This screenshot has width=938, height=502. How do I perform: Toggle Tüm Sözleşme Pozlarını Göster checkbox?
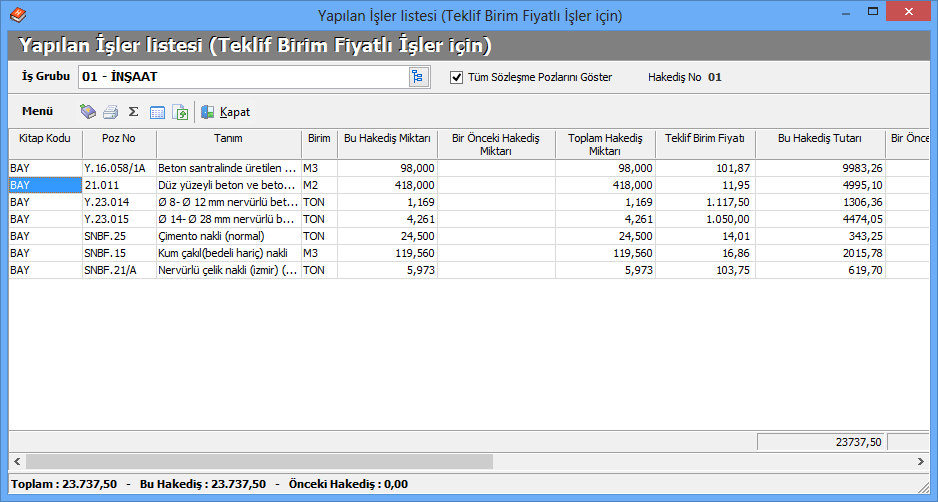[x=457, y=77]
